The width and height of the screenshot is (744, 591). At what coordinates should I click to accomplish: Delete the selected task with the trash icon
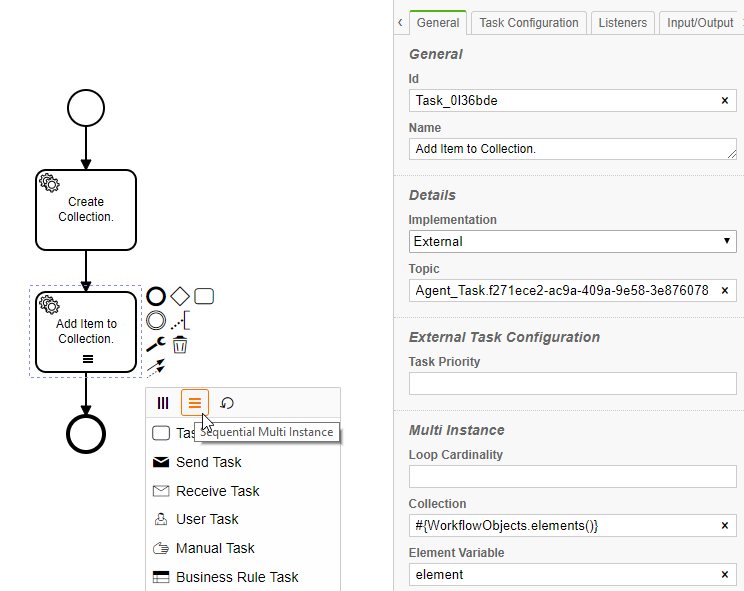[180, 345]
